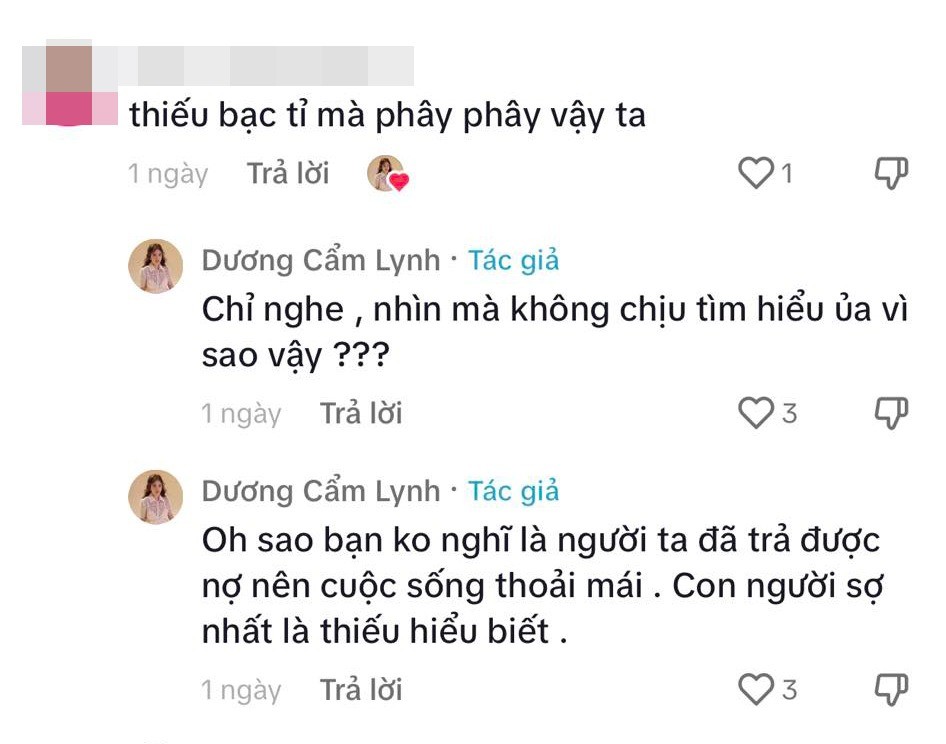Screen dimensions: 946x744
Task: Like the reply about 'trả được nợ'
Action: click(x=756, y=688)
